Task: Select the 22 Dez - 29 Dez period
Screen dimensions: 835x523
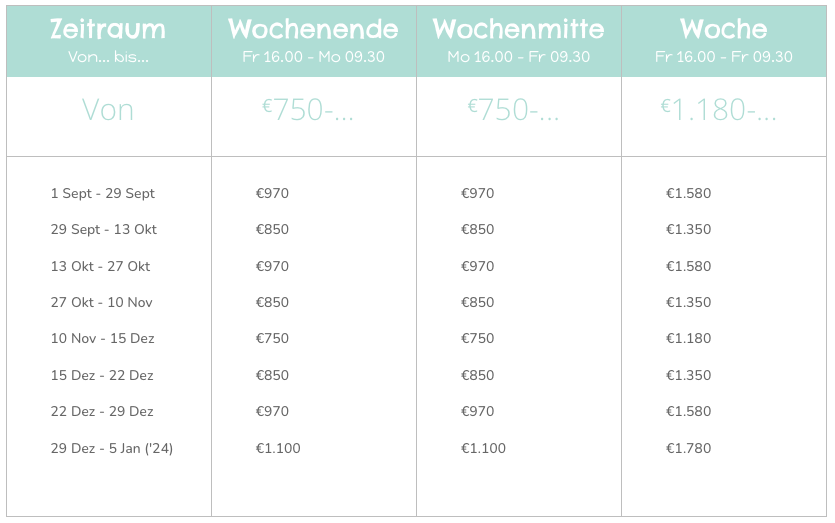Action: pyautogui.click(x=102, y=412)
